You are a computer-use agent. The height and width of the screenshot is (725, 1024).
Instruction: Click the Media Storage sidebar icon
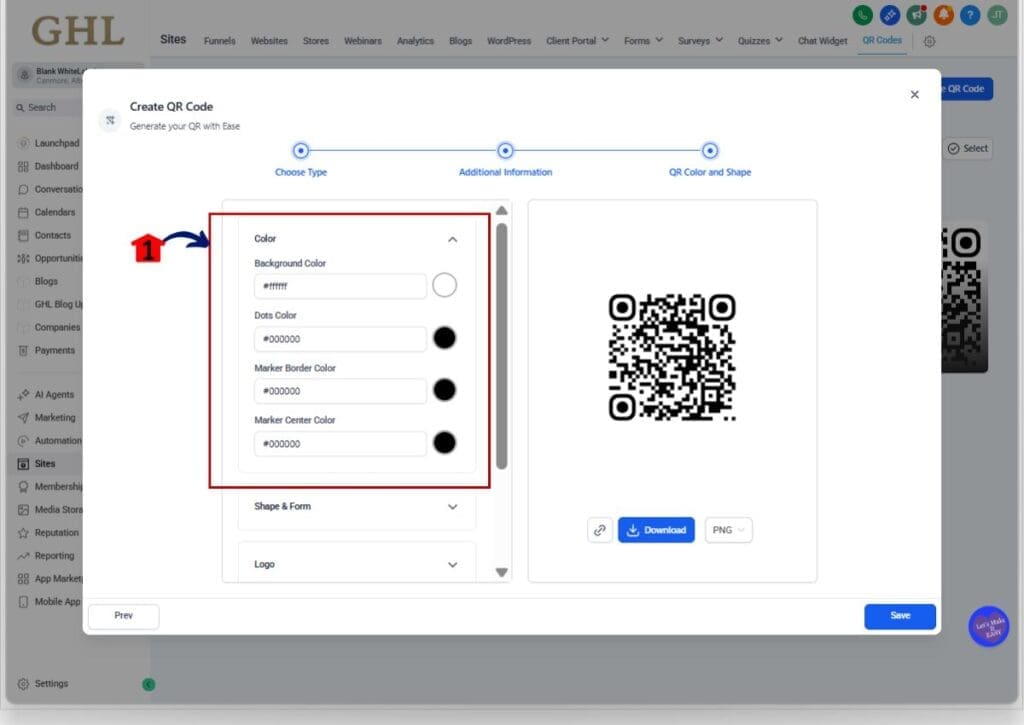24,509
